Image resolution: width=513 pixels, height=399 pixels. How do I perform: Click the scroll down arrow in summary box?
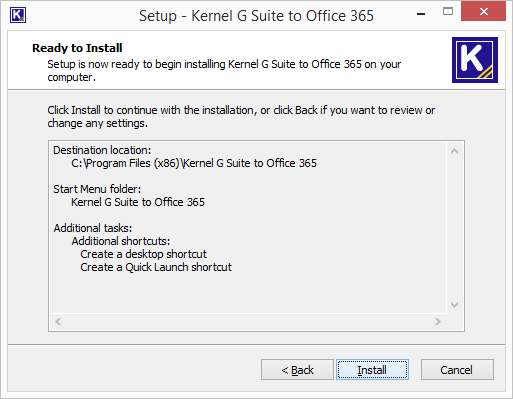(454, 305)
